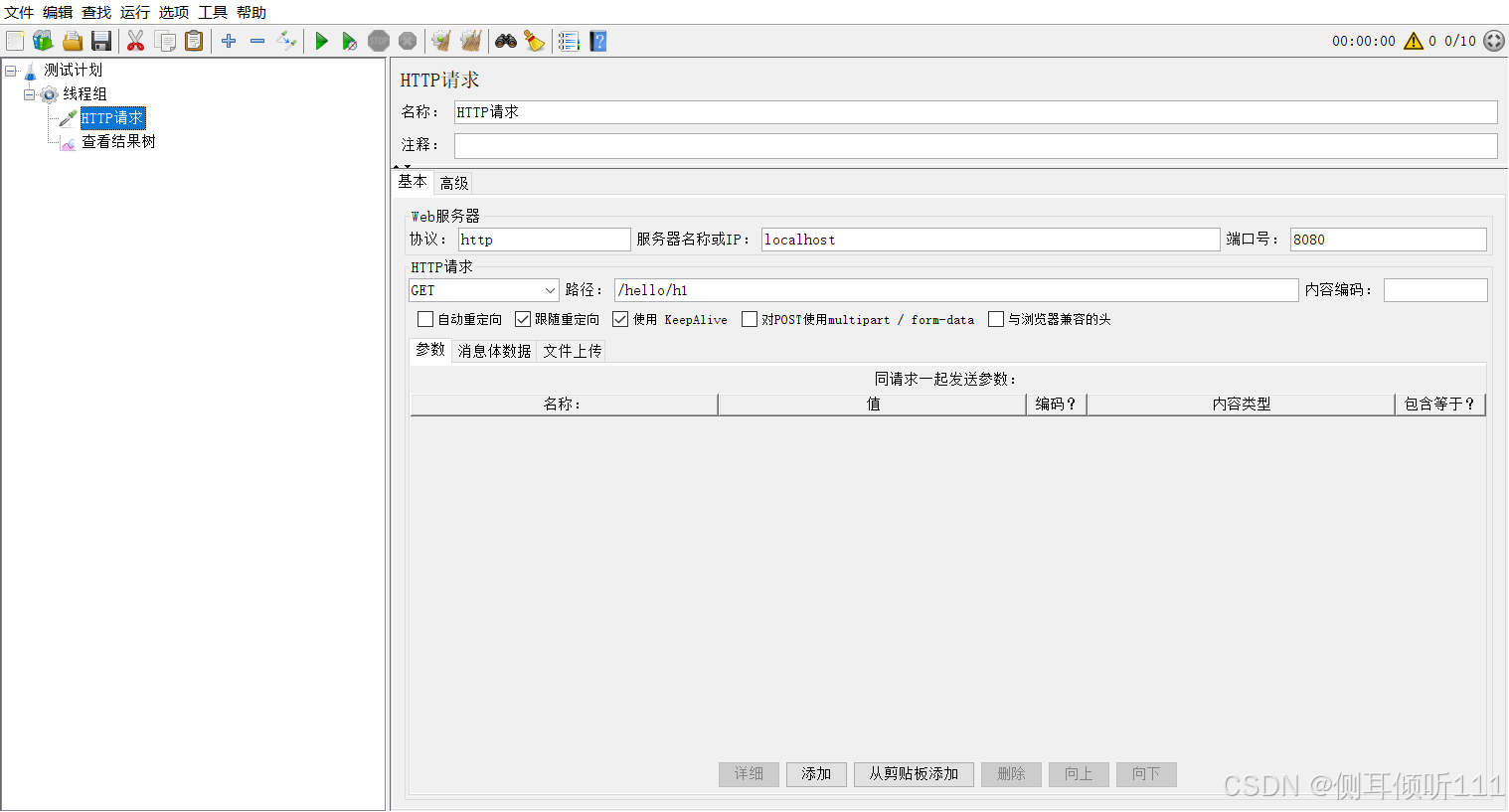1509x812 pixels.
Task: Uncheck the 跟随重定向 checkbox
Action: 523,319
